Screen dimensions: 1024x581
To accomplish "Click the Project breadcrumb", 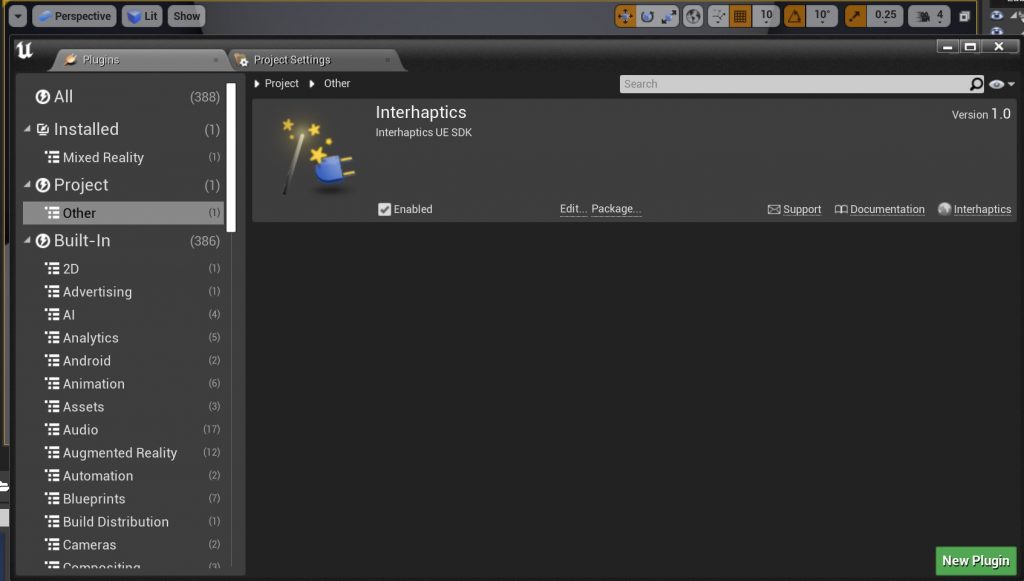I will [281, 84].
